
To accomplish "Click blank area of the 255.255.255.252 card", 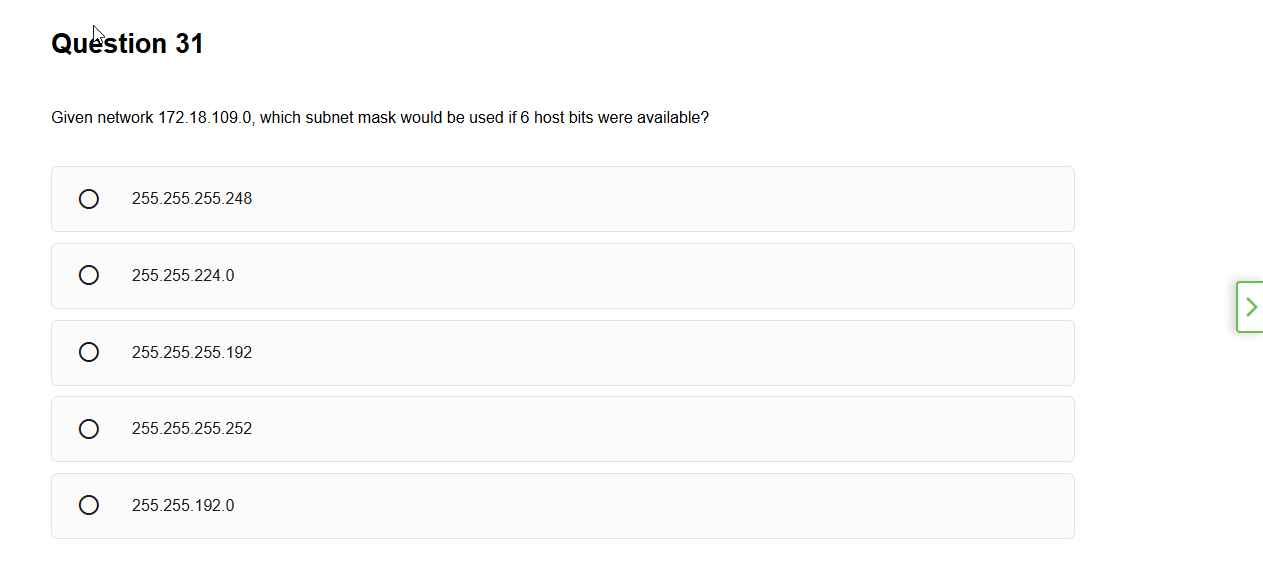I will point(650,429).
